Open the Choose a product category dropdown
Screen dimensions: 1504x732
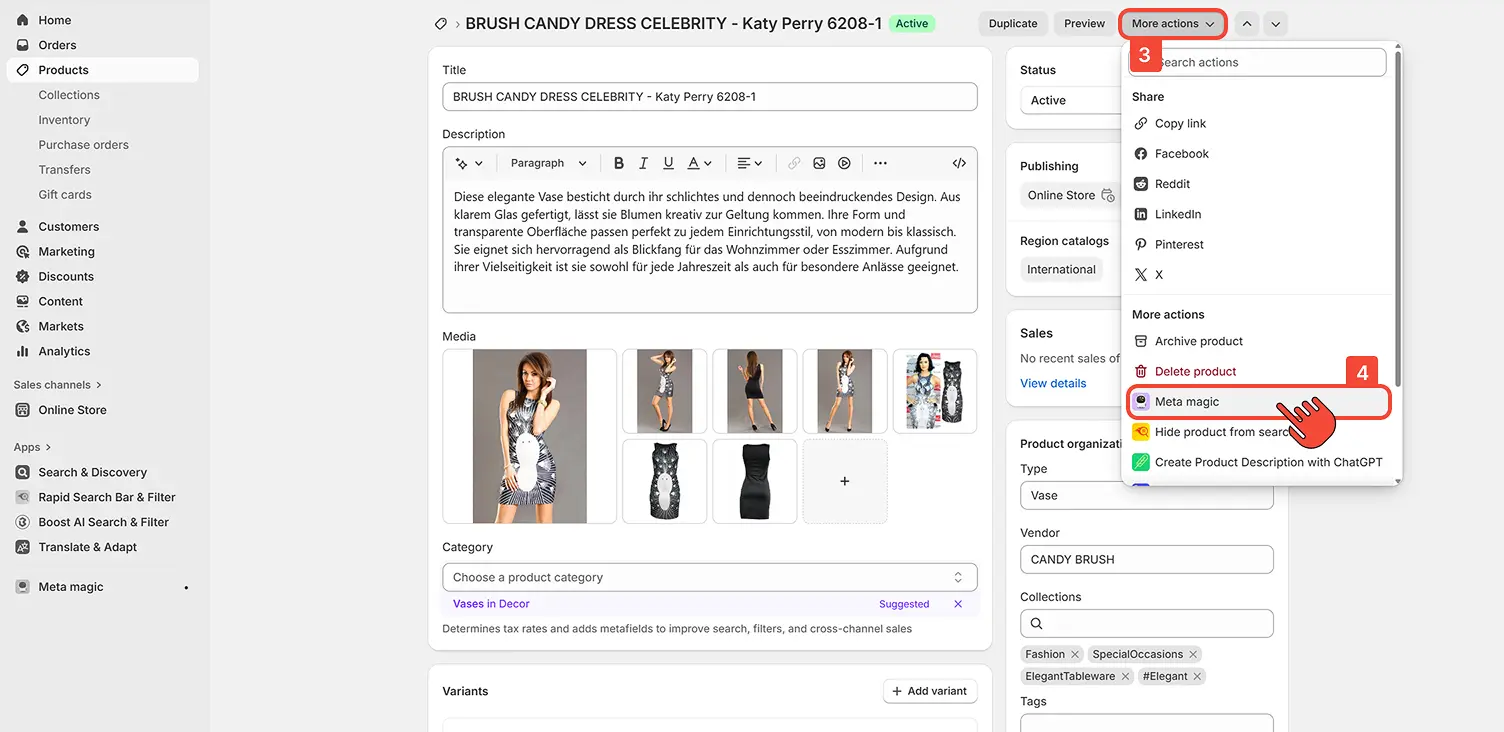709,577
